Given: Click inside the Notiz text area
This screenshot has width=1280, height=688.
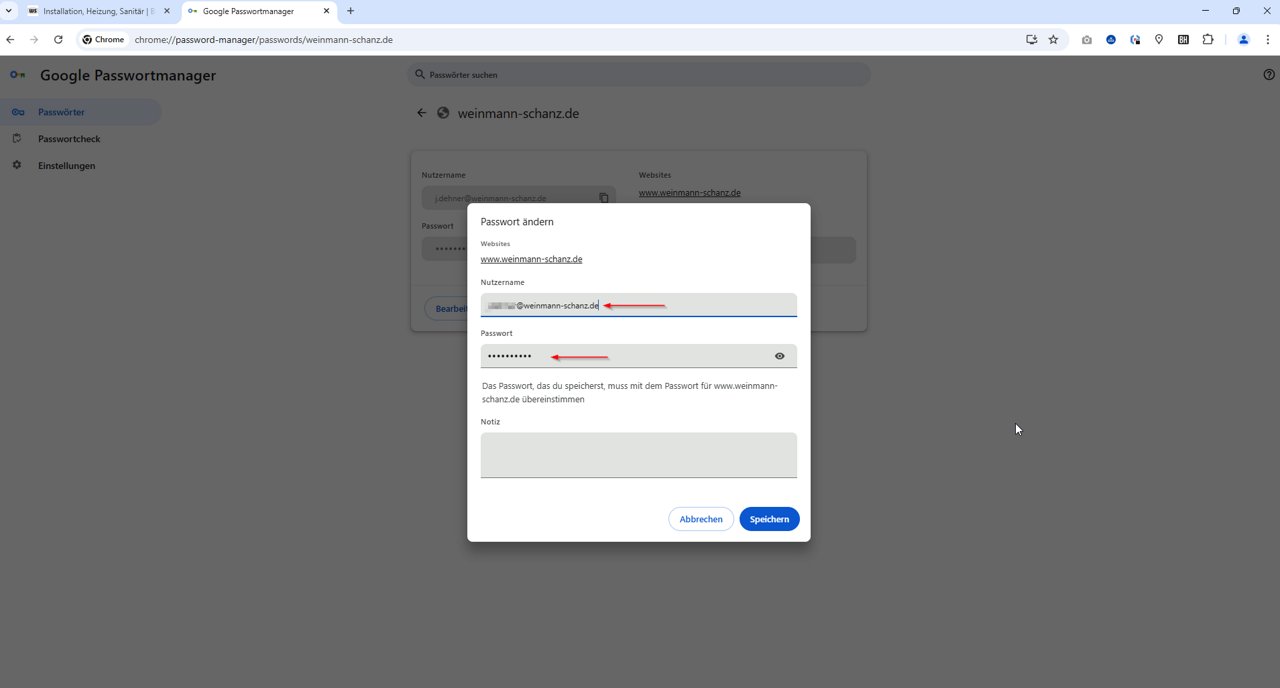Looking at the screenshot, I should pos(638,455).
